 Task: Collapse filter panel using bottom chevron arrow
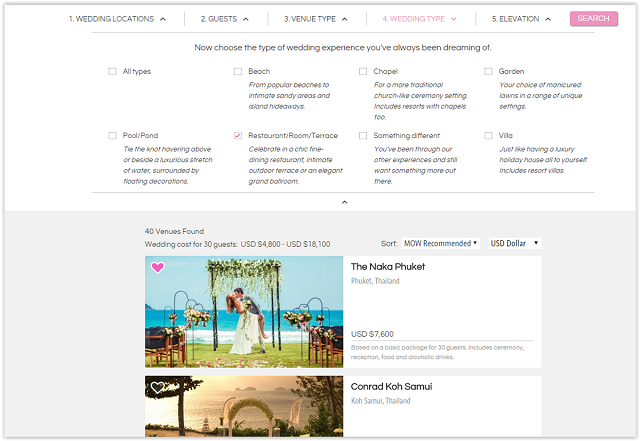[343, 202]
